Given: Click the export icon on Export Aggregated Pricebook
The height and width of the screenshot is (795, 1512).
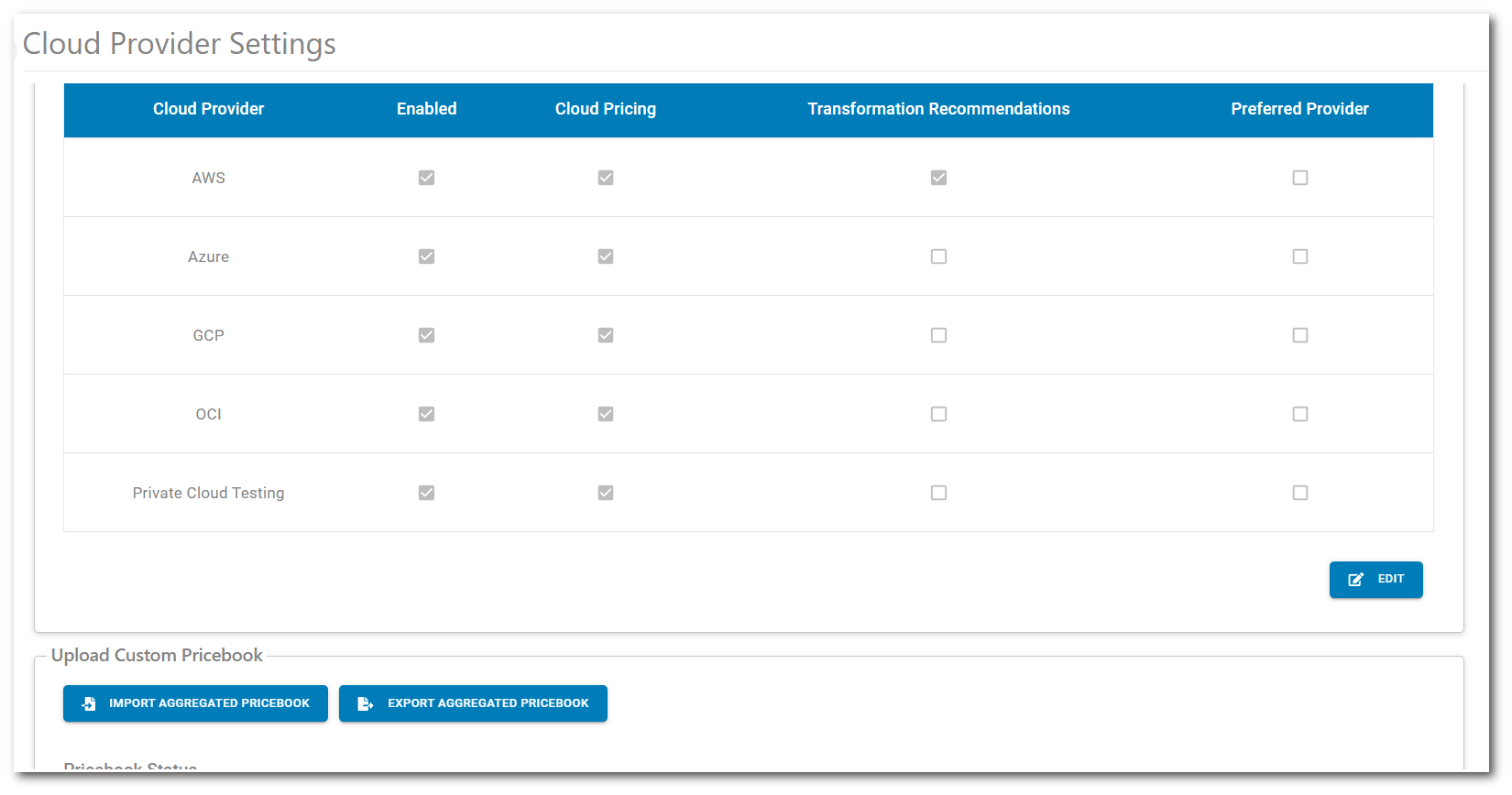Looking at the screenshot, I should (365, 703).
